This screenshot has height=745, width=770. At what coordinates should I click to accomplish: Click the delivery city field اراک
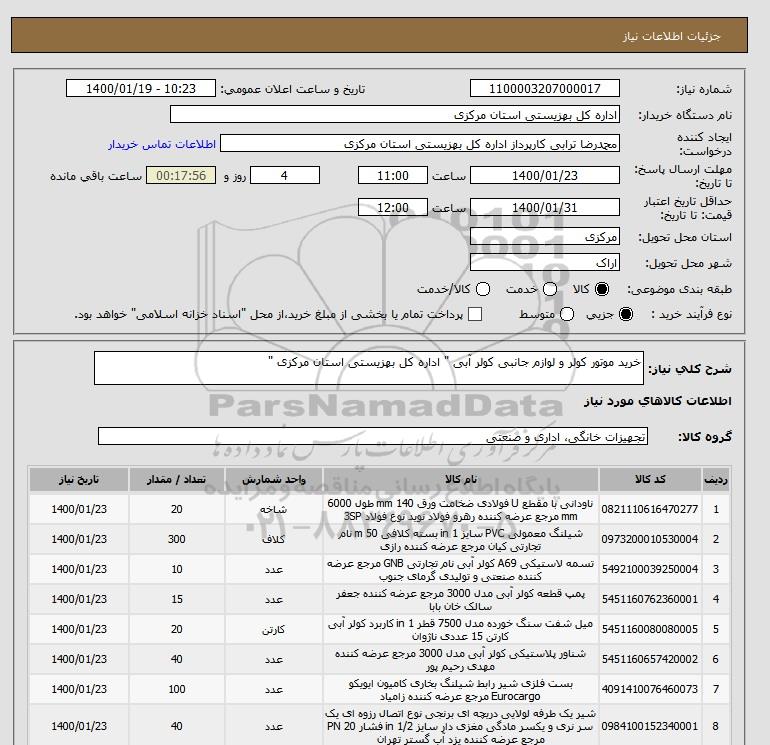[x=545, y=263]
